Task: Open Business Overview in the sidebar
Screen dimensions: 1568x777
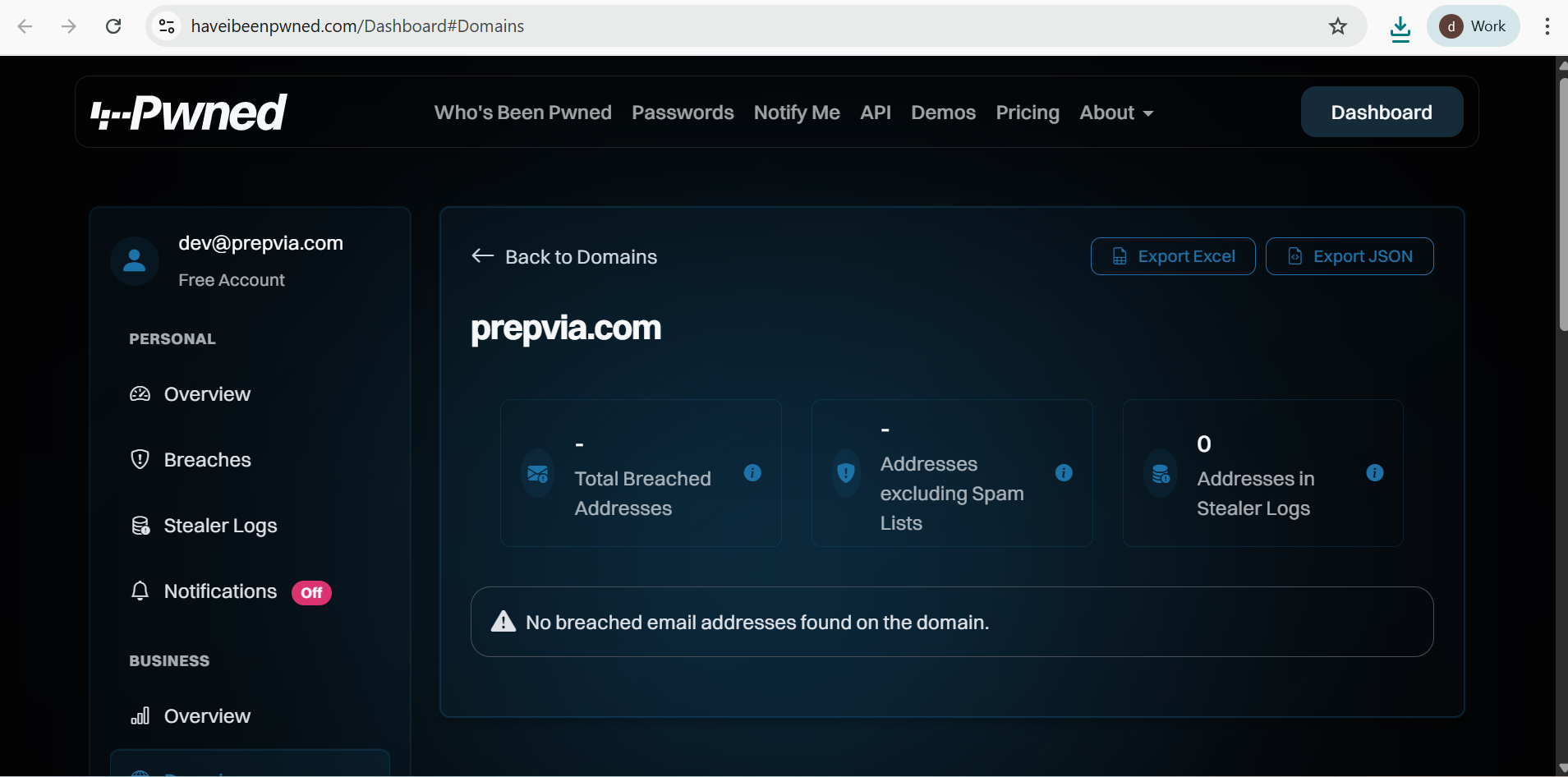Action: pyautogui.click(x=207, y=716)
